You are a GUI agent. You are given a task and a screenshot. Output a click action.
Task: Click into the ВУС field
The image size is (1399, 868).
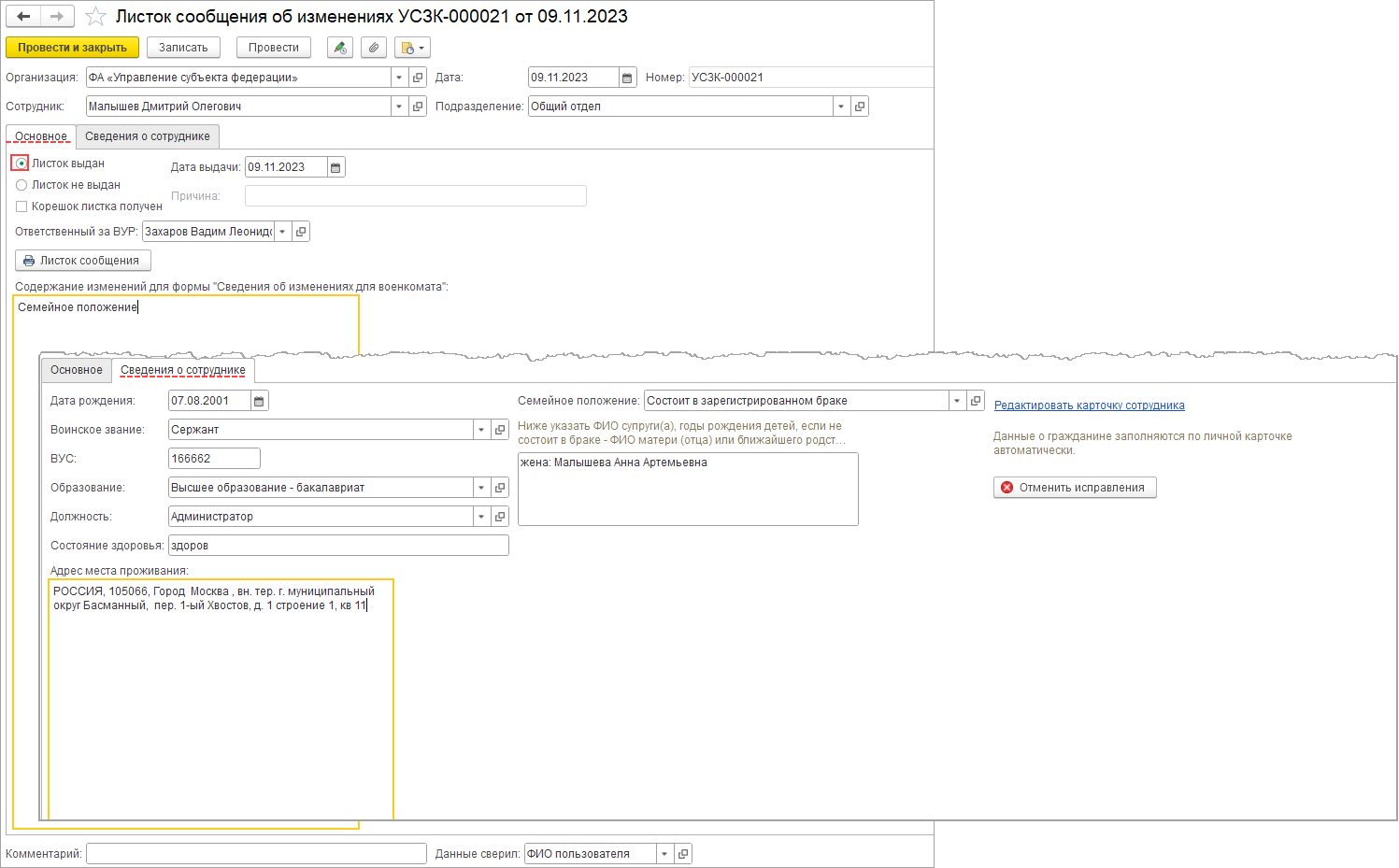214,459
